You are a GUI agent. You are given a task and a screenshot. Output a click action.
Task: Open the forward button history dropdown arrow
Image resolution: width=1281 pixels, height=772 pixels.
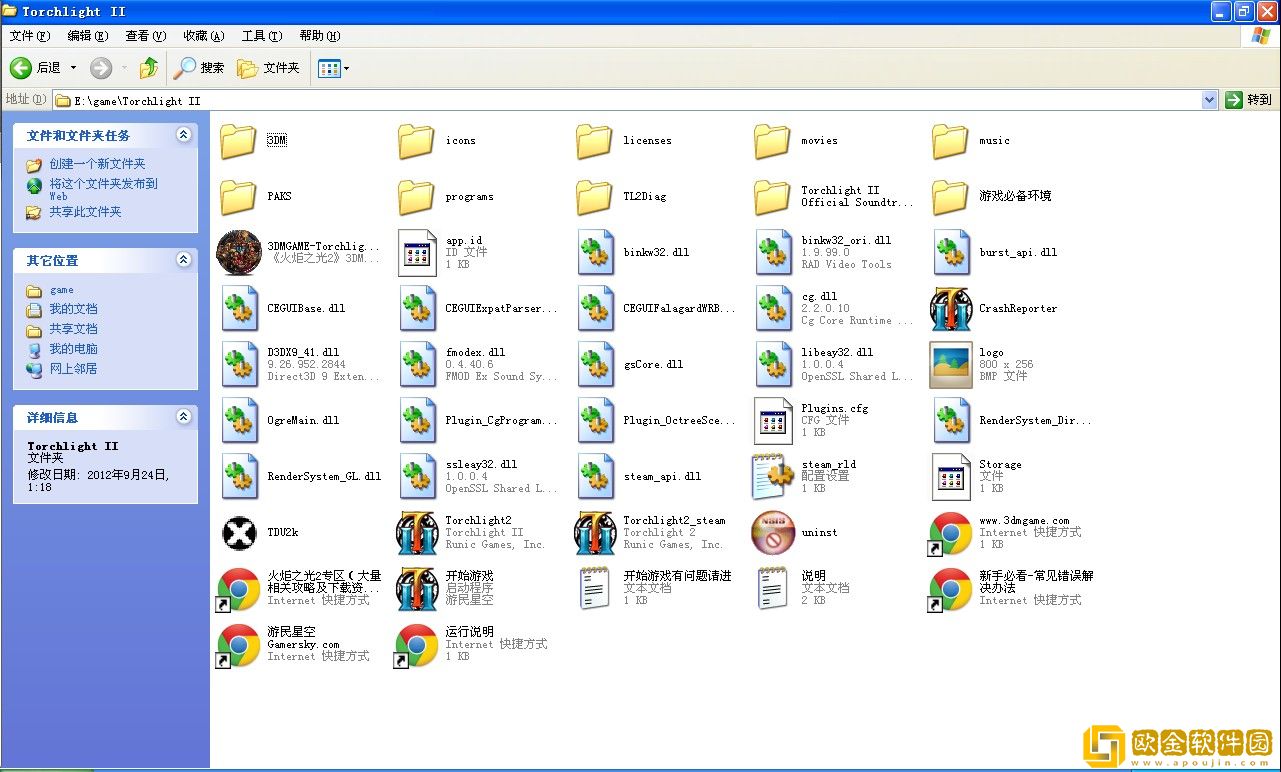[x=124, y=68]
